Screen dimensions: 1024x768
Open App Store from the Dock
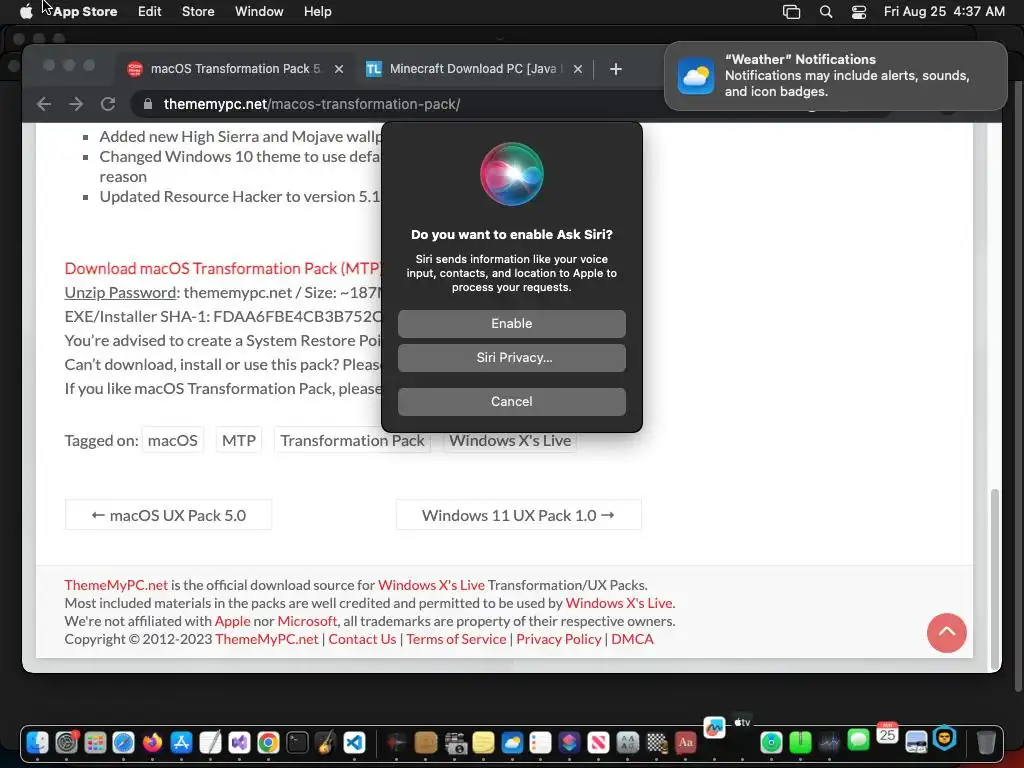point(181,743)
